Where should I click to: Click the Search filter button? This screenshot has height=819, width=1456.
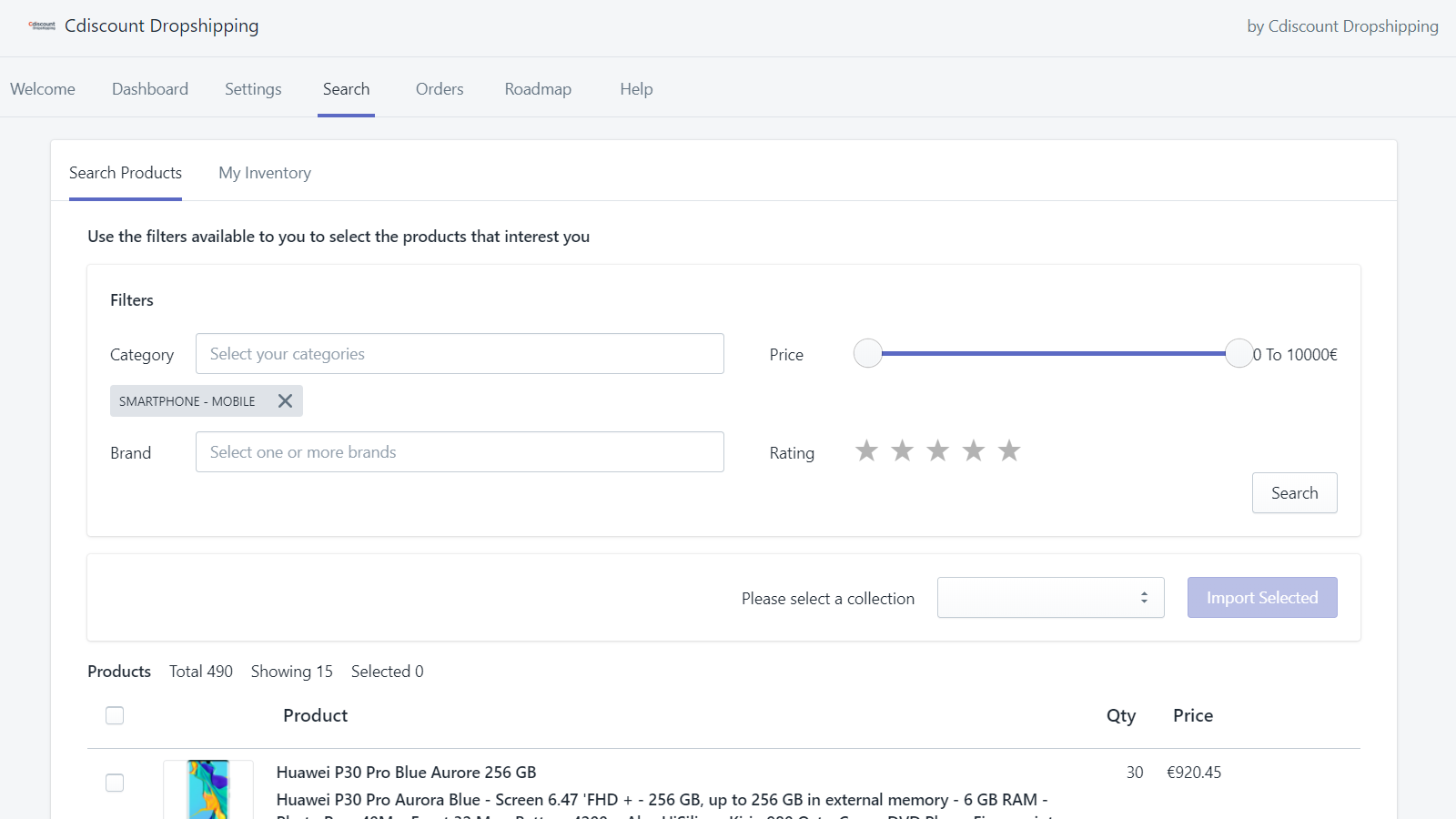coord(1295,493)
